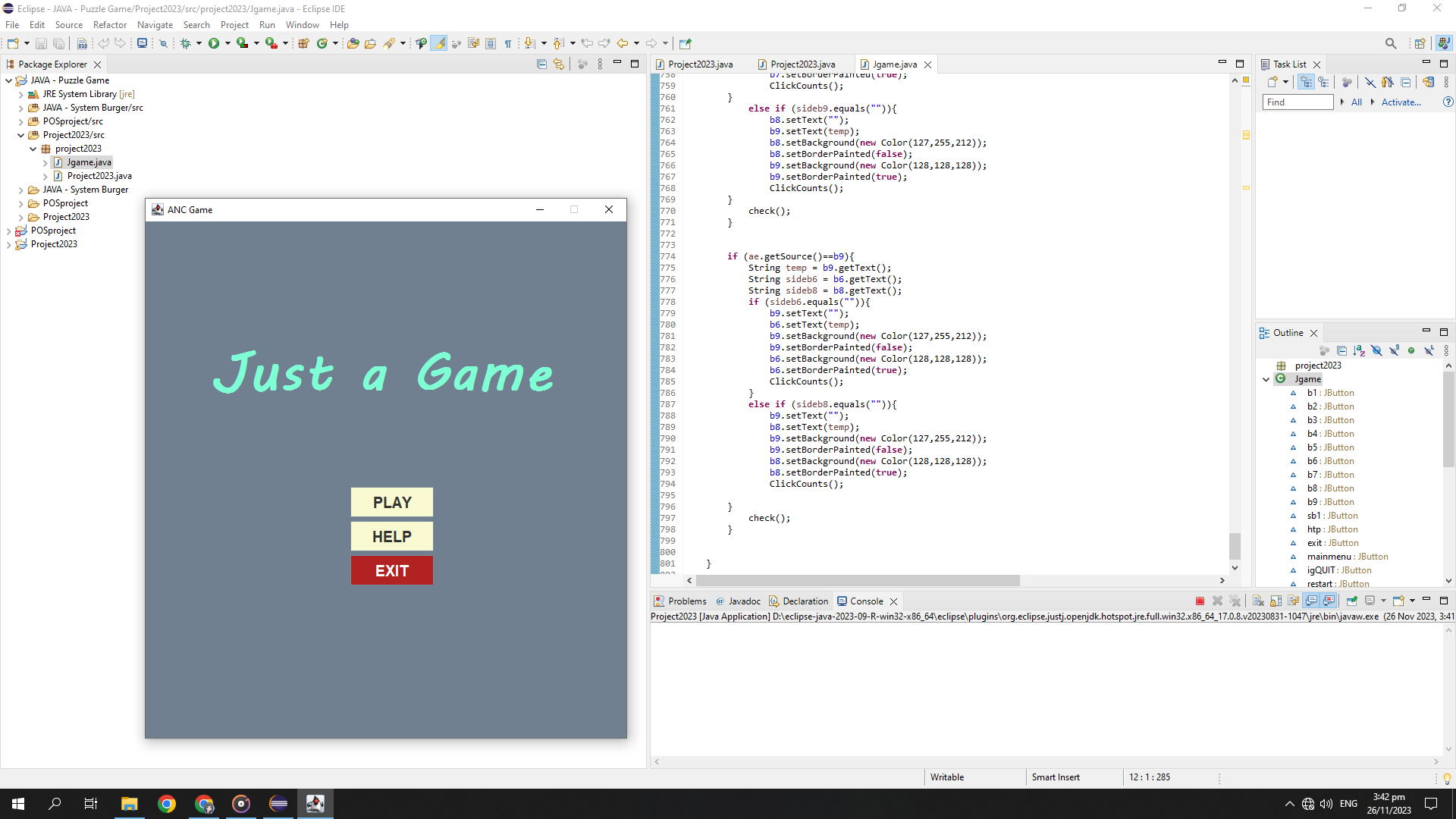Click the New Java Package icon

(303, 43)
